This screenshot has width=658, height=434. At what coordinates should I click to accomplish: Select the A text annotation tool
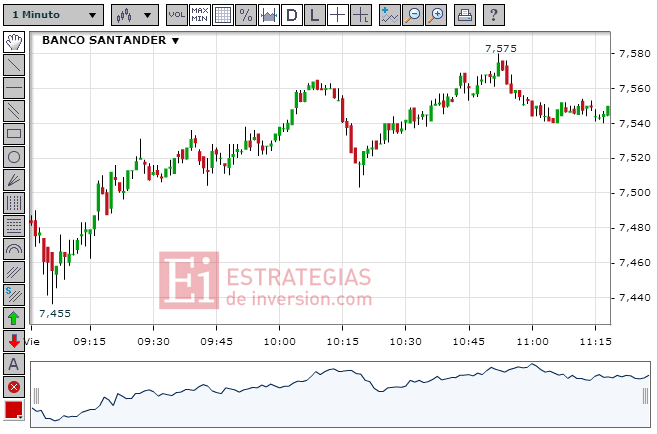point(14,364)
